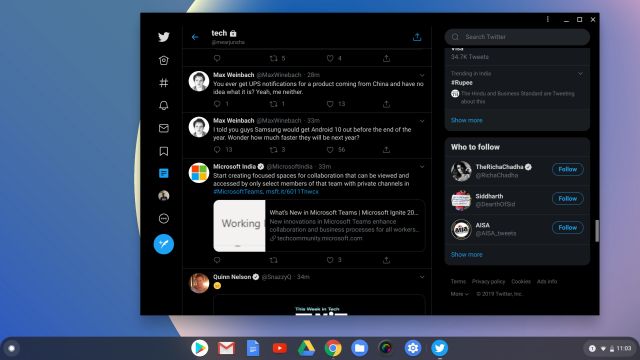Like the partially visible top tweet with 4 likes

coord(330,58)
